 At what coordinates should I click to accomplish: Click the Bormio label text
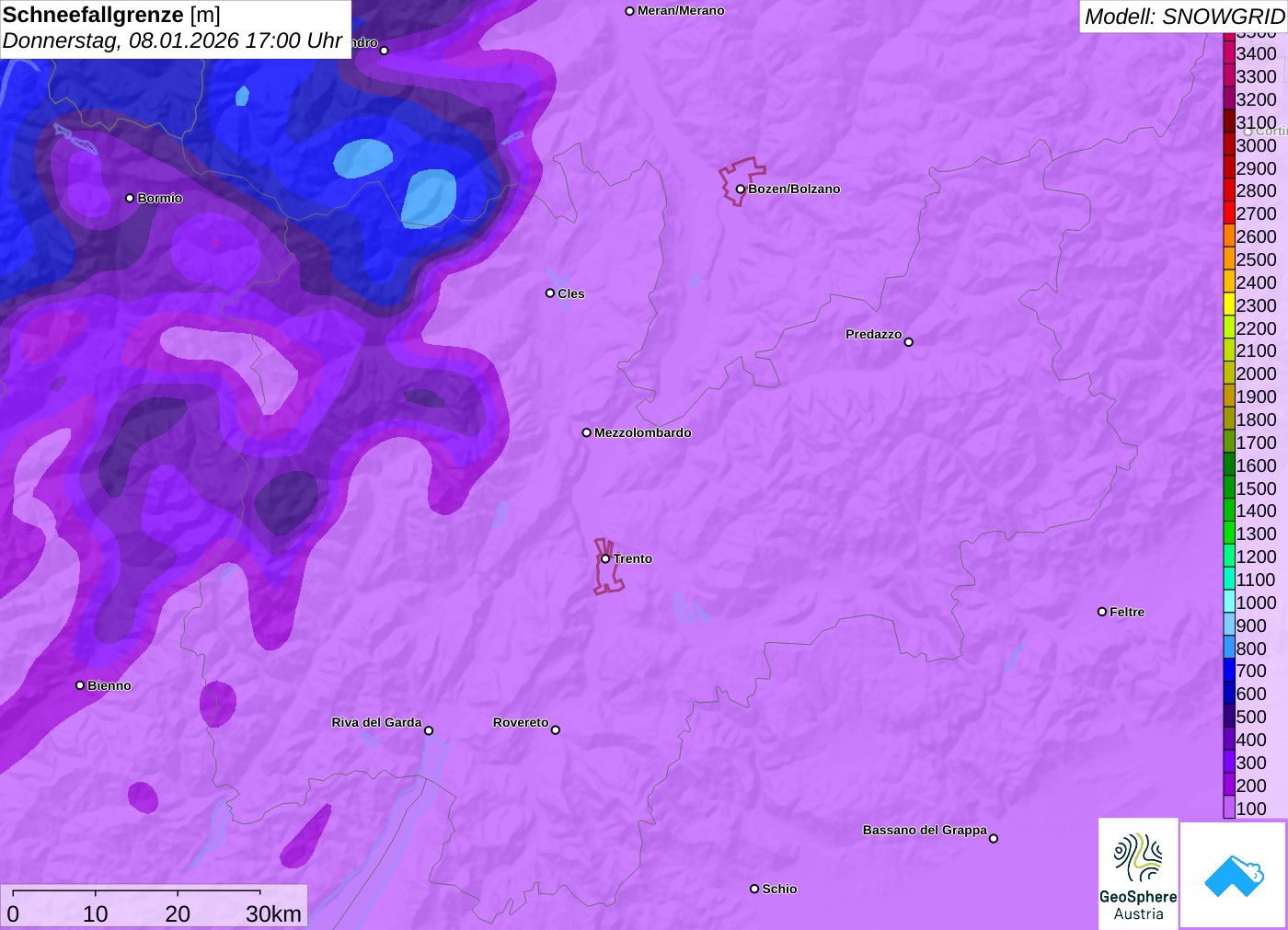160,198
